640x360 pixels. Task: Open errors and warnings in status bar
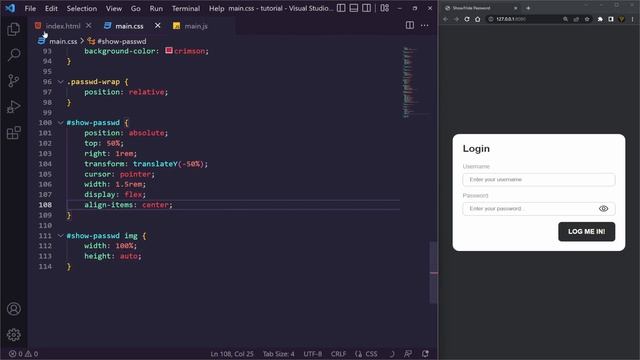(23, 354)
